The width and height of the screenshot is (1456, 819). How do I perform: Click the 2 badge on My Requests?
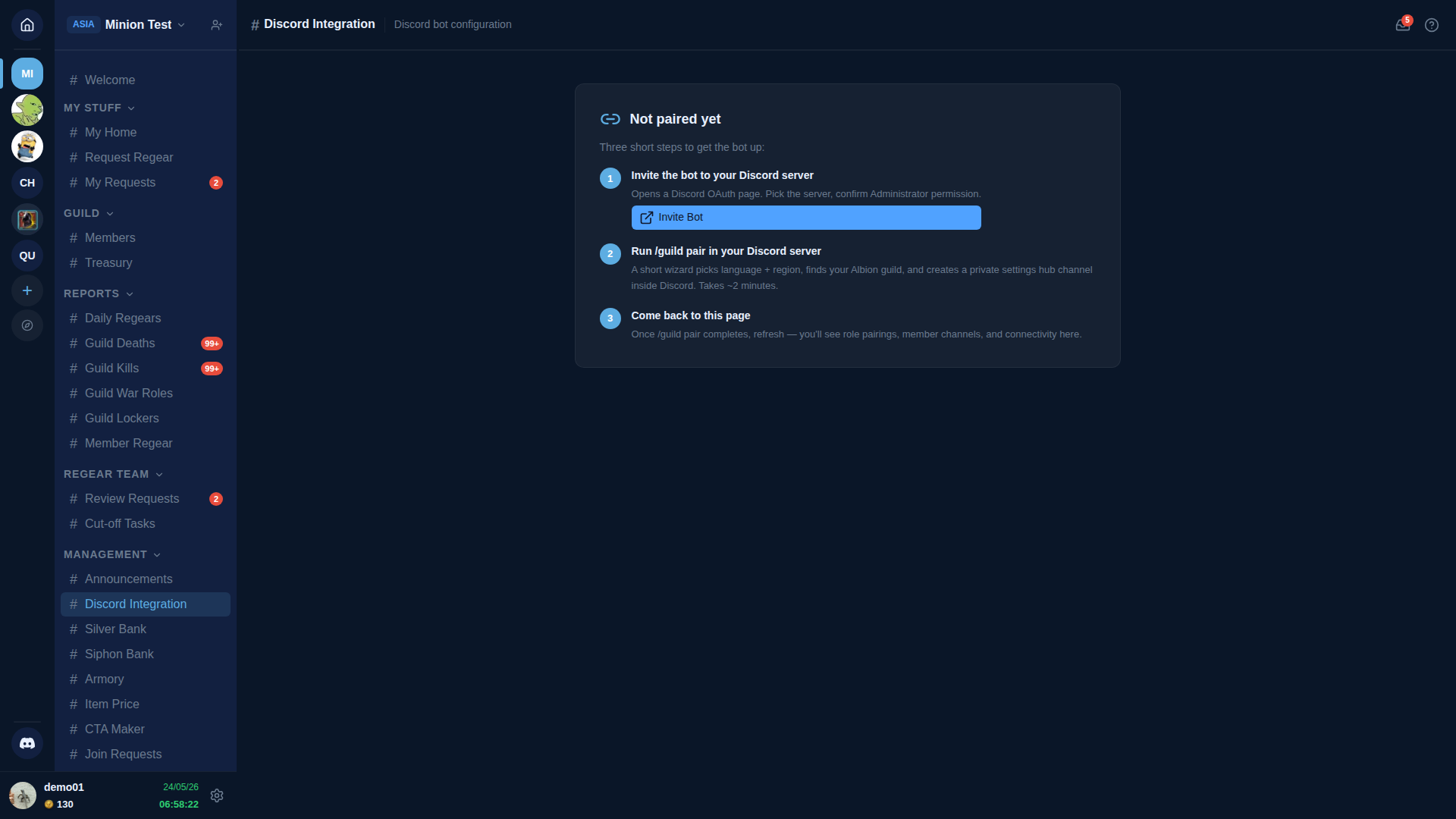point(216,183)
